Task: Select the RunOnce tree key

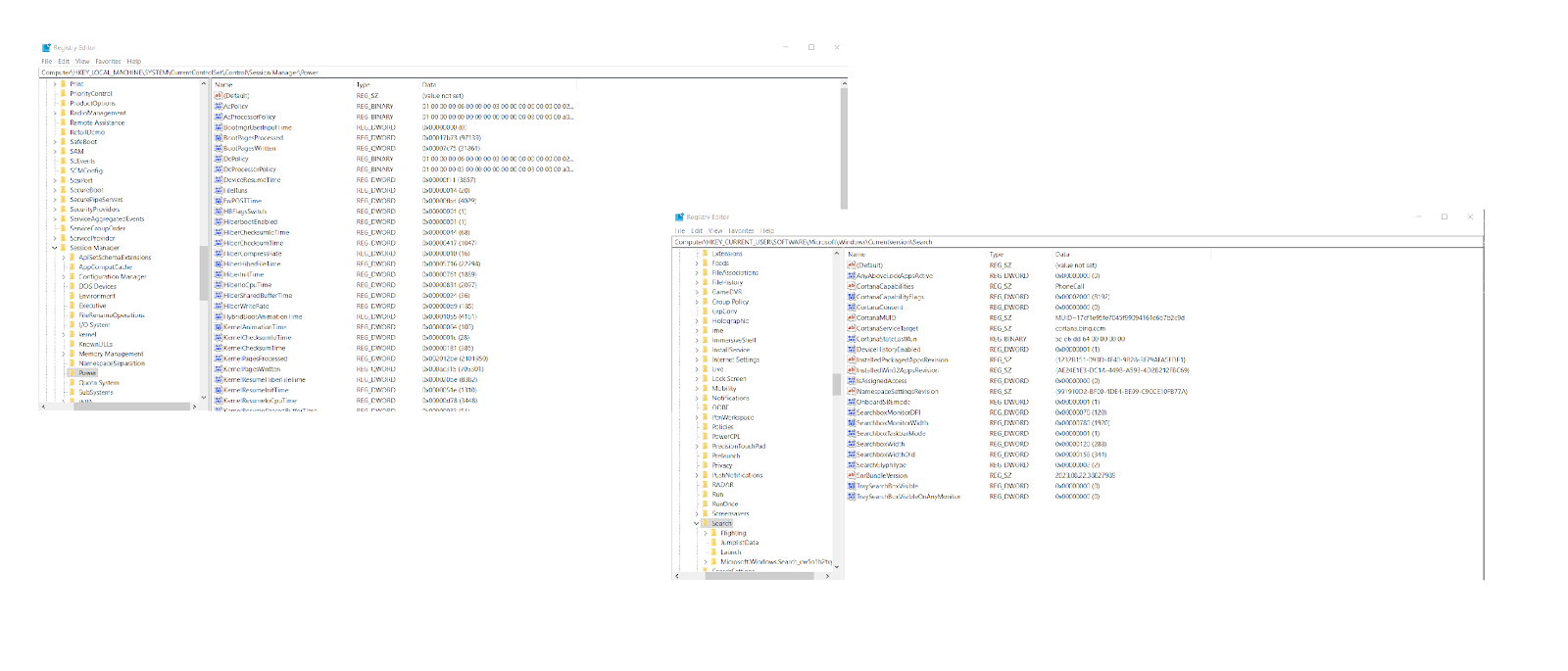Action: [x=724, y=503]
